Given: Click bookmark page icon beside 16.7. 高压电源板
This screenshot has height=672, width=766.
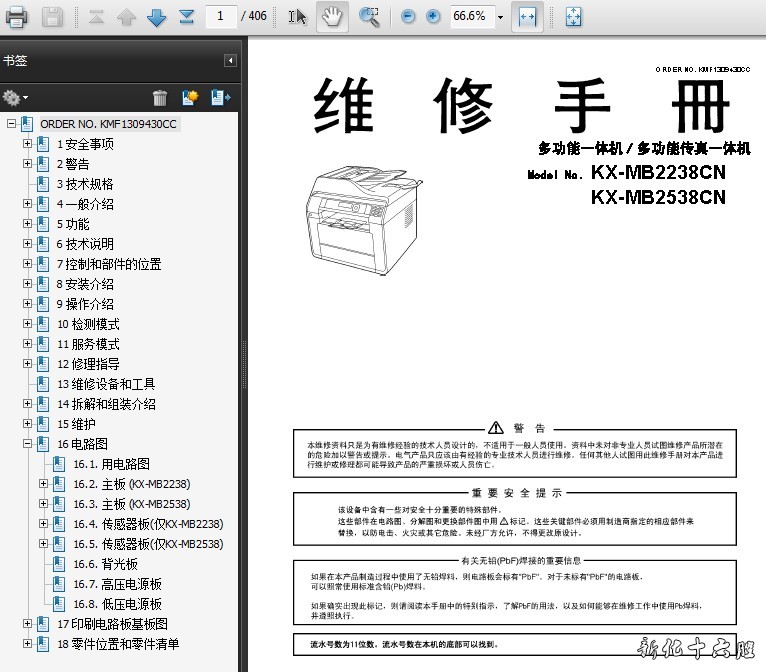Looking at the screenshot, I should 59,584.
